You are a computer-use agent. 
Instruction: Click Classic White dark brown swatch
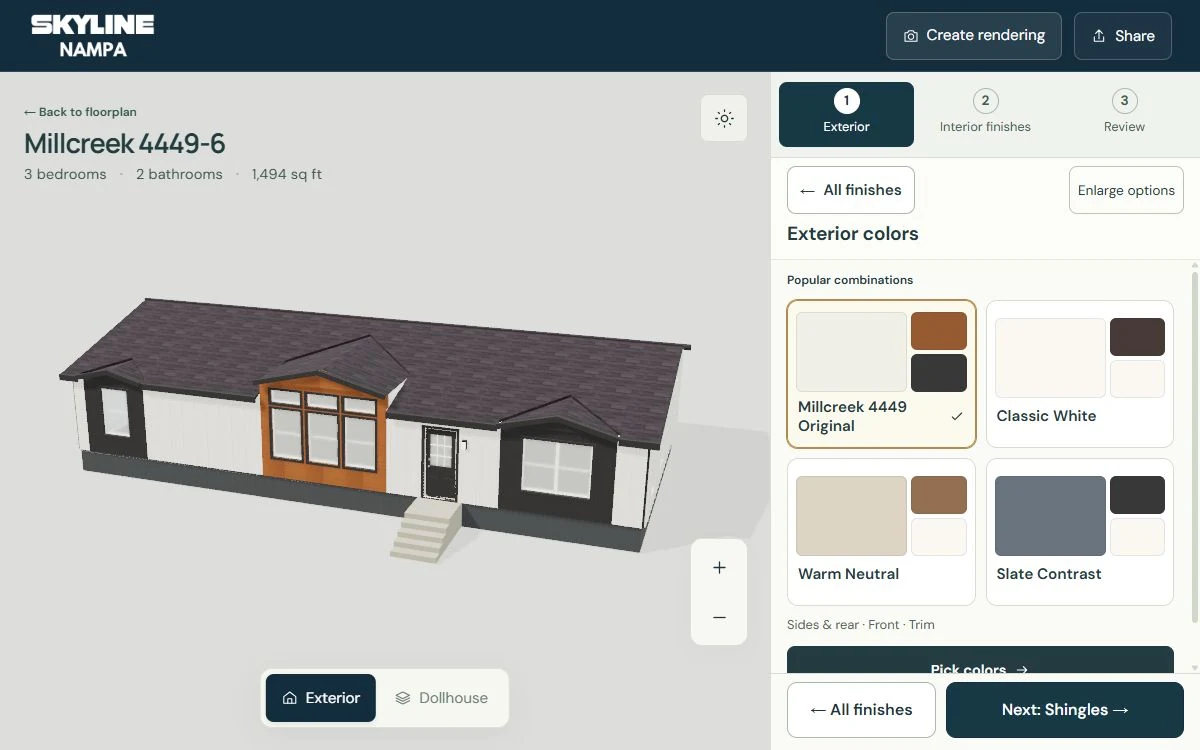(1137, 337)
